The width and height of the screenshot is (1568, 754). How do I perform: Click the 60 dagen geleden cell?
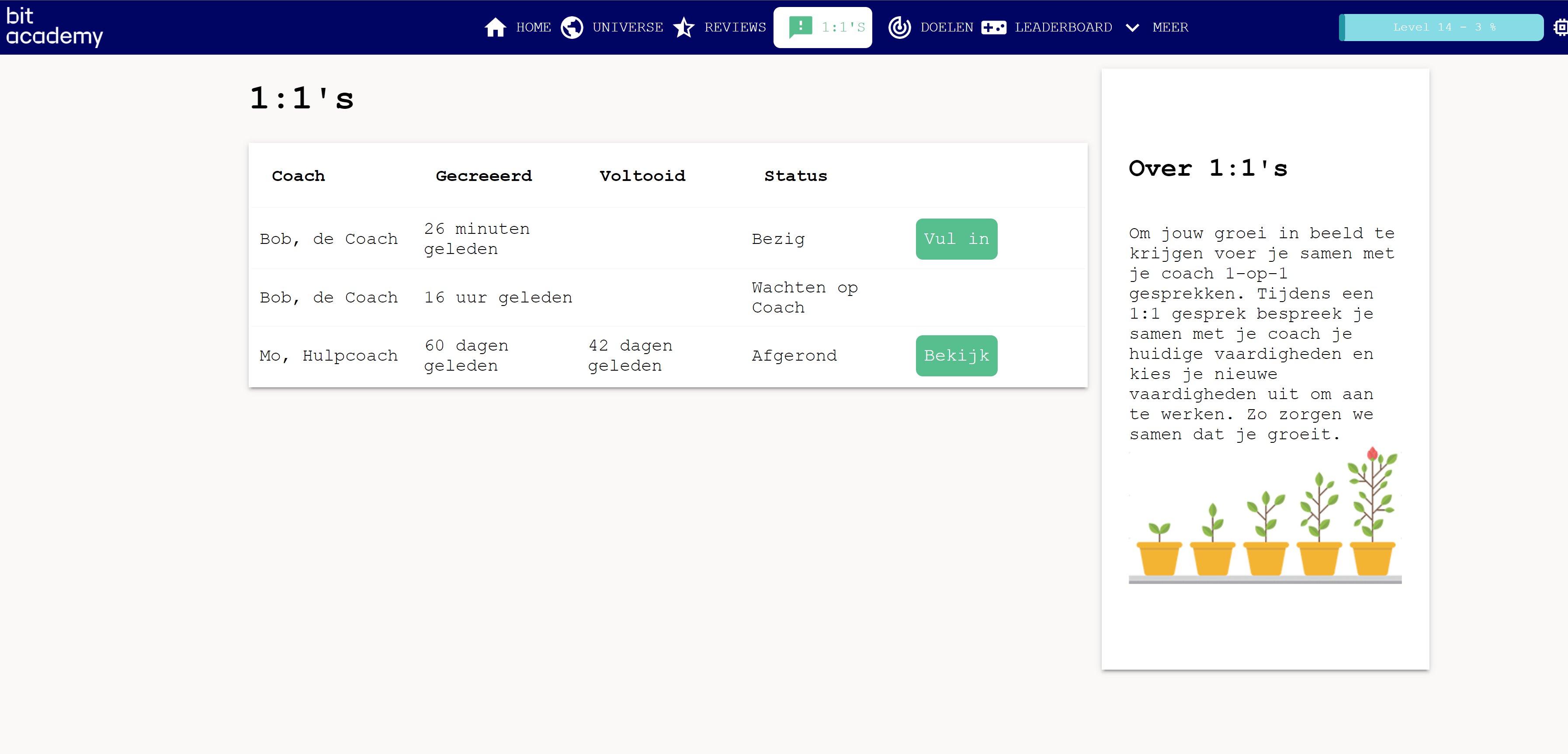point(466,356)
